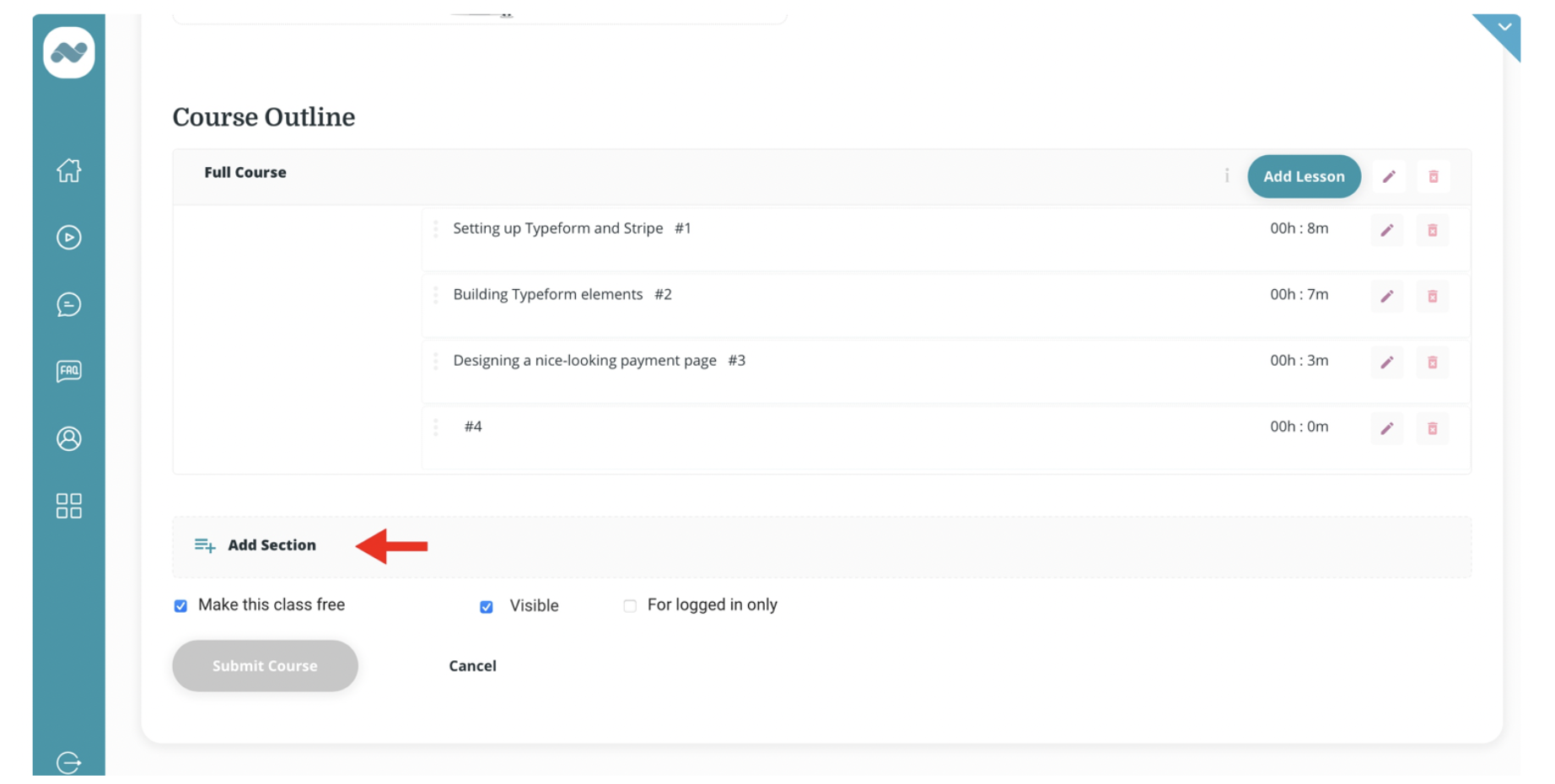Click the Cancel link
The height and width of the screenshot is (784, 1555).
(472, 666)
